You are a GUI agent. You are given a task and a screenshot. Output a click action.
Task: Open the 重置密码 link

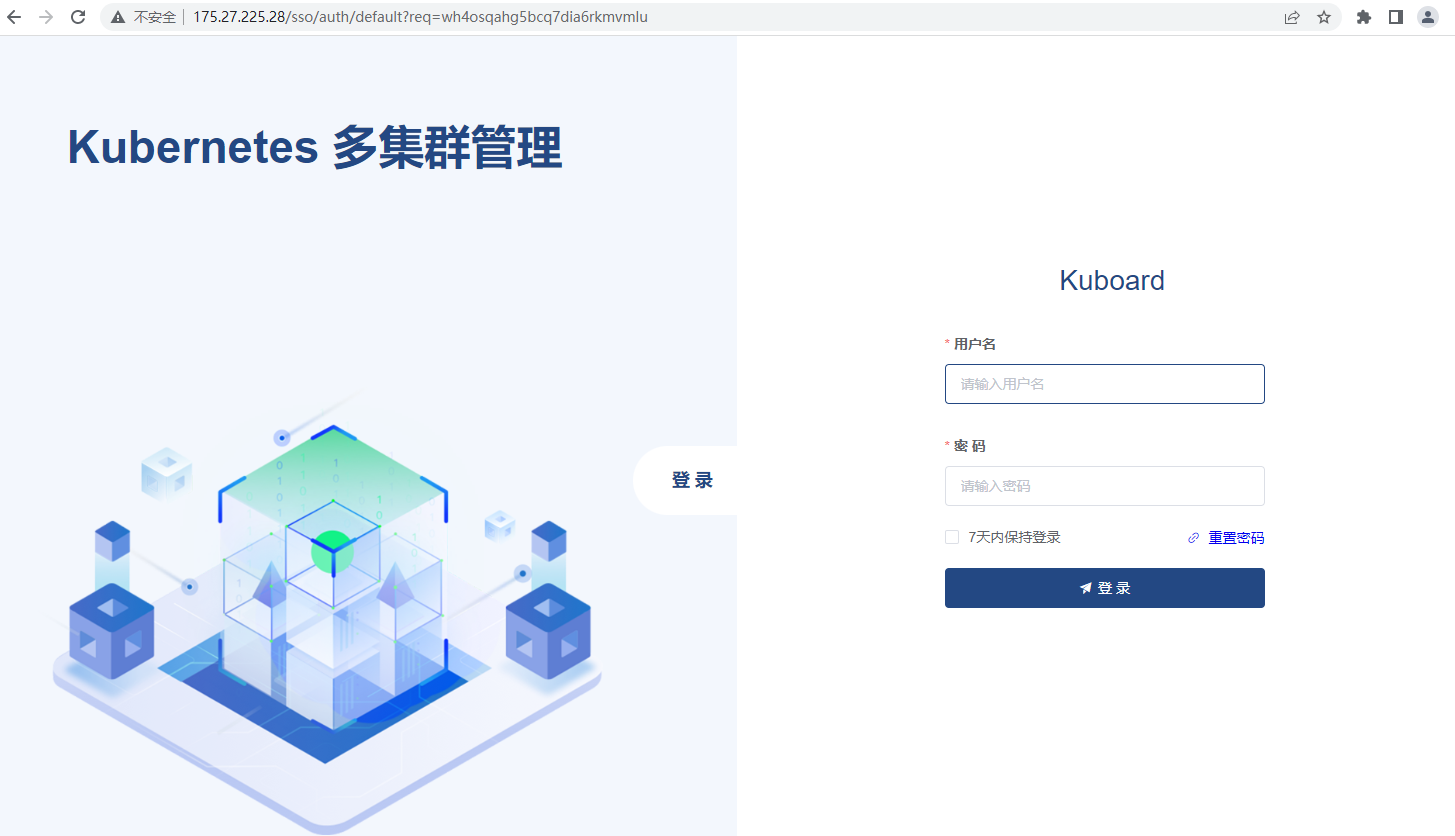coord(1236,538)
